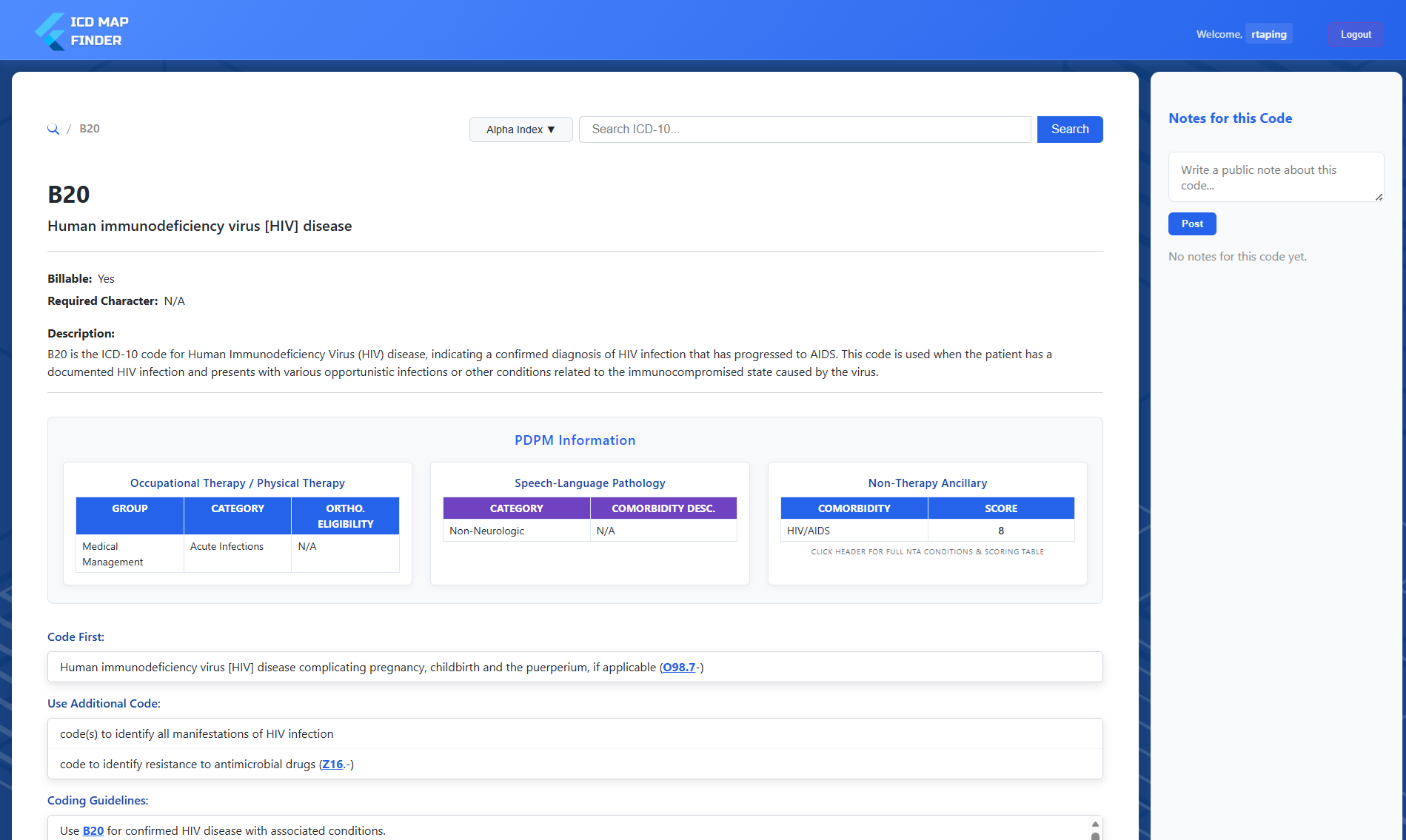Click the public note text area
This screenshot has height=840, width=1406.
[x=1275, y=177]
